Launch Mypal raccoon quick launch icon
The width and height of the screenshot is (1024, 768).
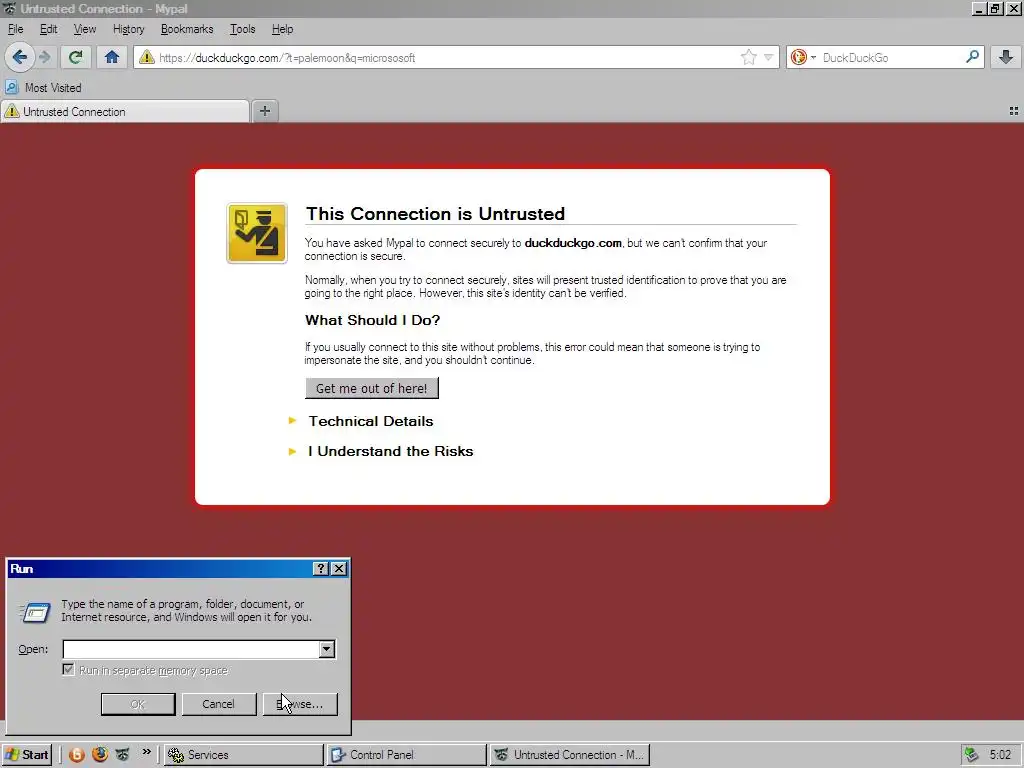(x=123, y=755)
